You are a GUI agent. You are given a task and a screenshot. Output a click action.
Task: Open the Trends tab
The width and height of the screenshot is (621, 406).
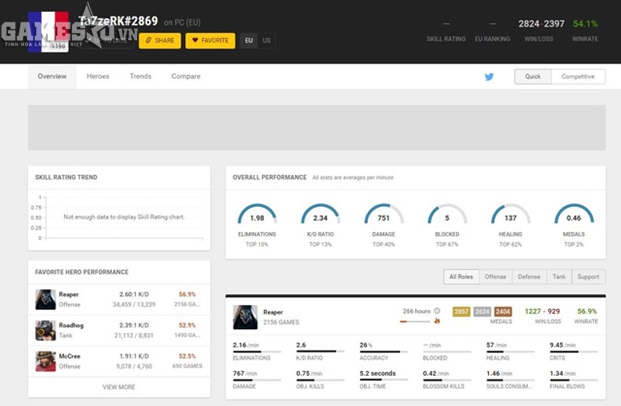[x=140, y=77]
